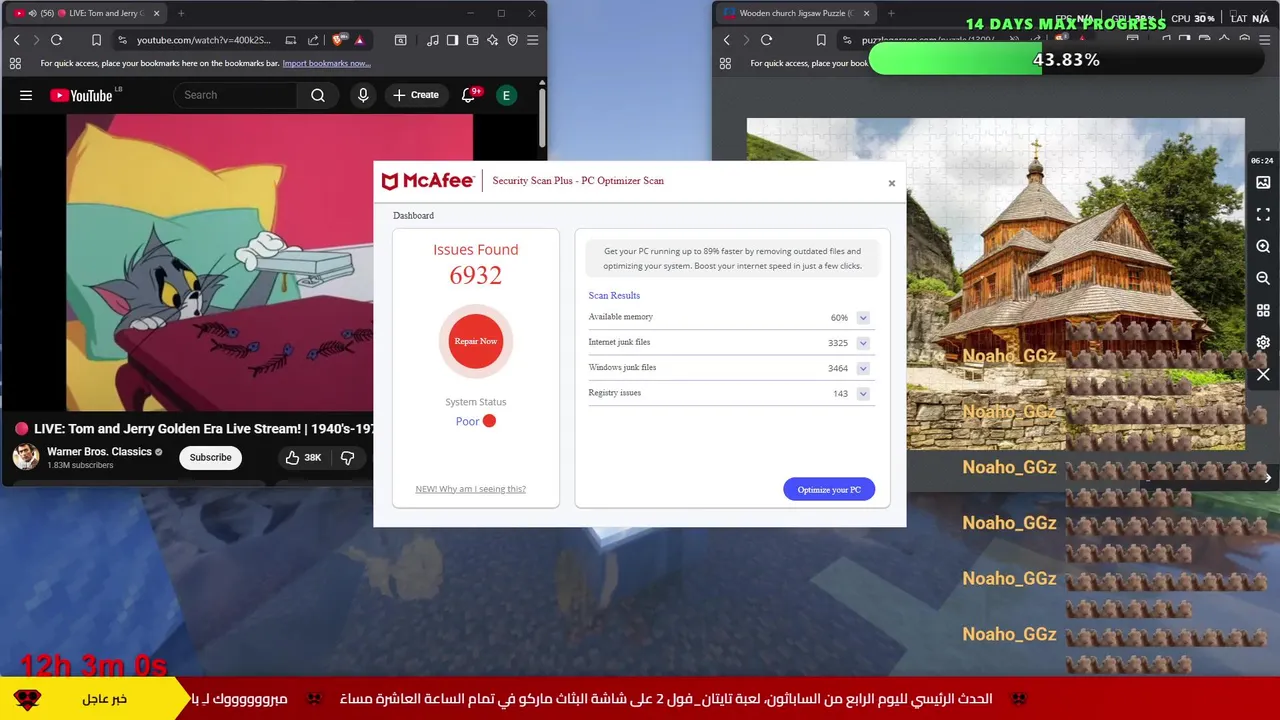Subscribe to Warner Bros. Classics
This screenshot has width=1280, height=720.
click(x=210, y=457)
